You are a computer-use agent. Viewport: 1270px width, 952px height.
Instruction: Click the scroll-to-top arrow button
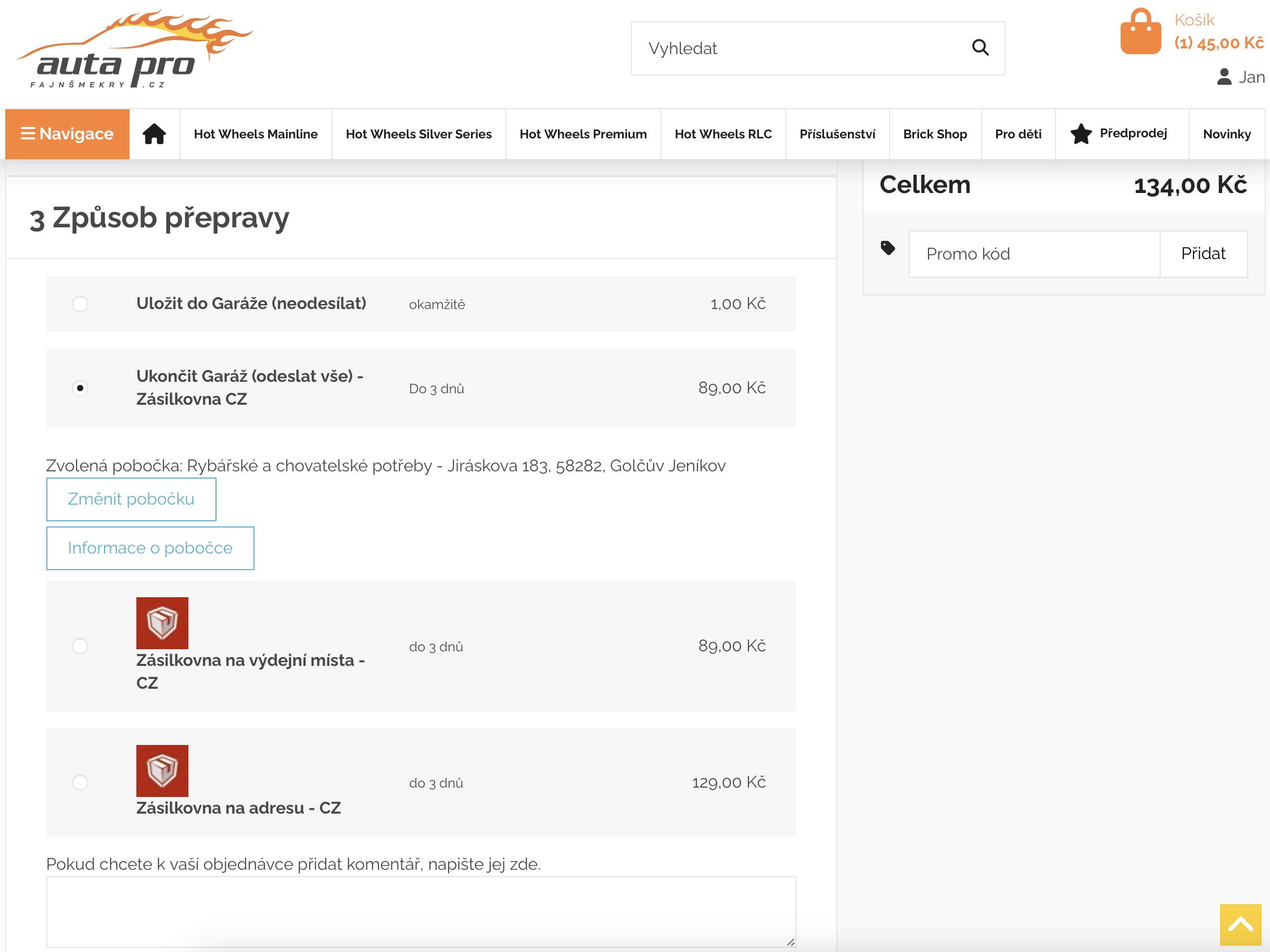click(1240, 924)
